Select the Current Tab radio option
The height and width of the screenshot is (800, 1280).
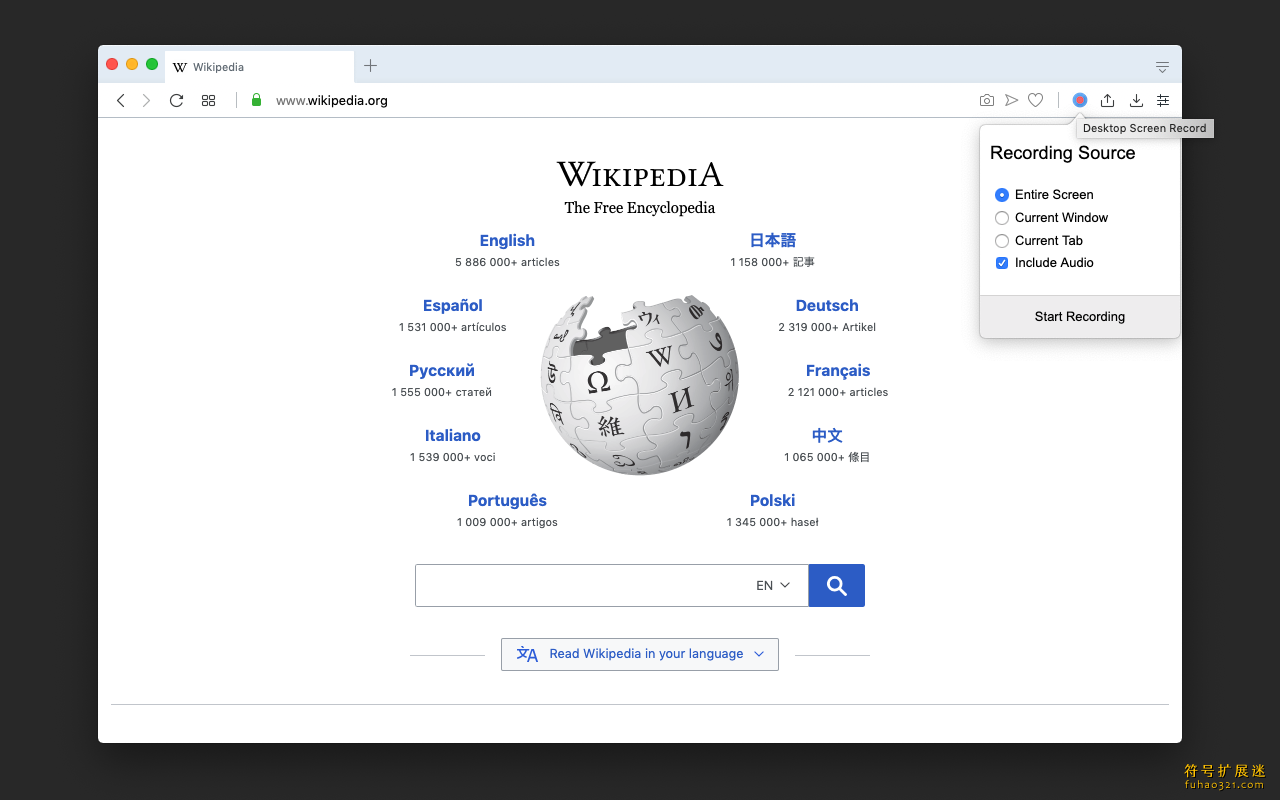click(1002, 241)
